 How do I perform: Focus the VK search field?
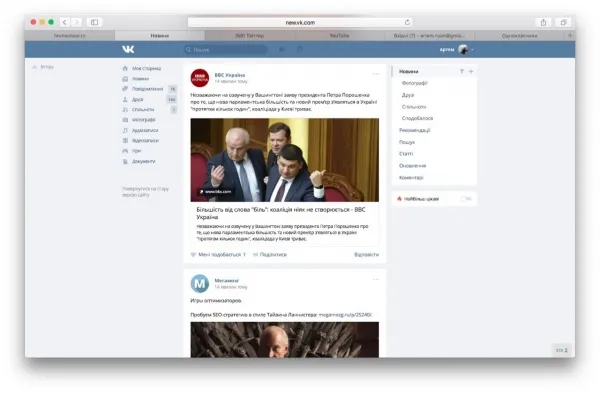(x=226, y=49)
